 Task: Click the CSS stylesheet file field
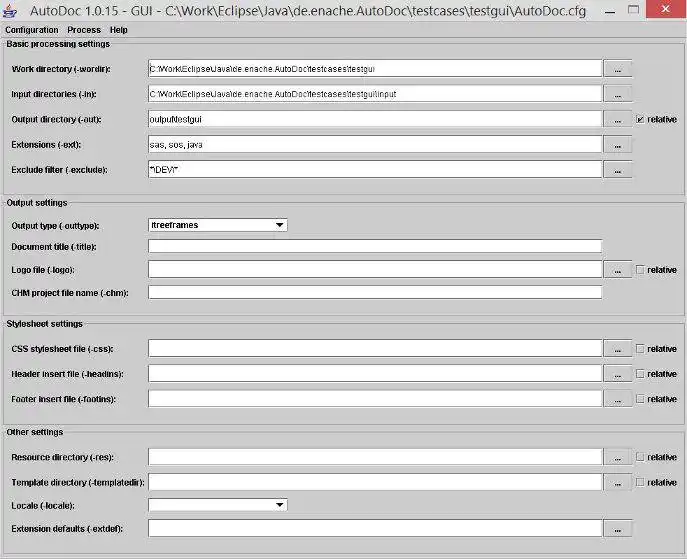click(x=375, y=349)
